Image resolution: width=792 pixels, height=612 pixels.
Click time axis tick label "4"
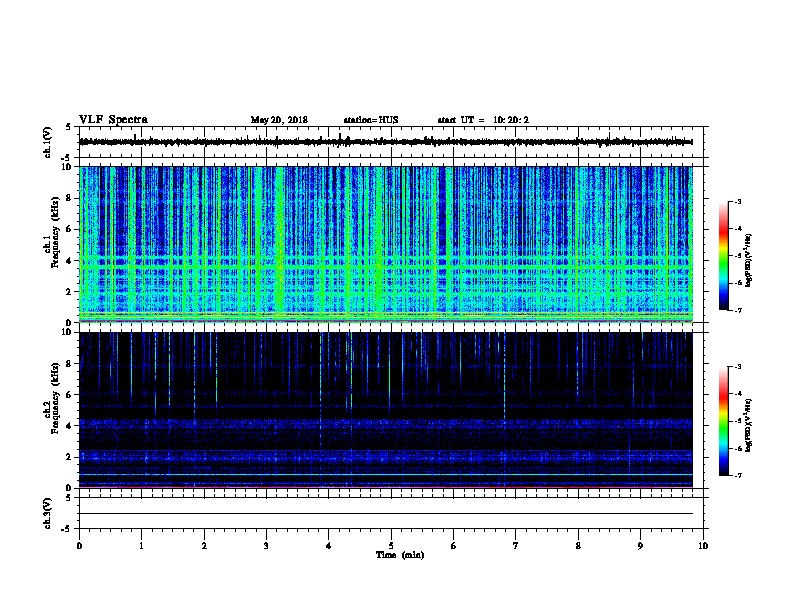coord(329,546)
